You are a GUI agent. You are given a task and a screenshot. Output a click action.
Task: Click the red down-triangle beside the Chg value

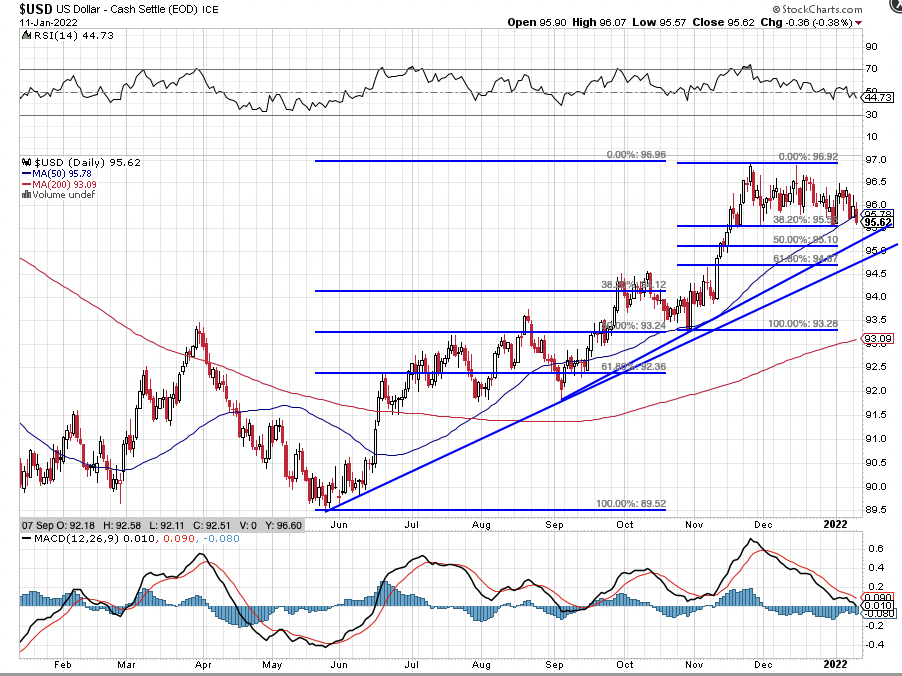[x=858, y=22]
